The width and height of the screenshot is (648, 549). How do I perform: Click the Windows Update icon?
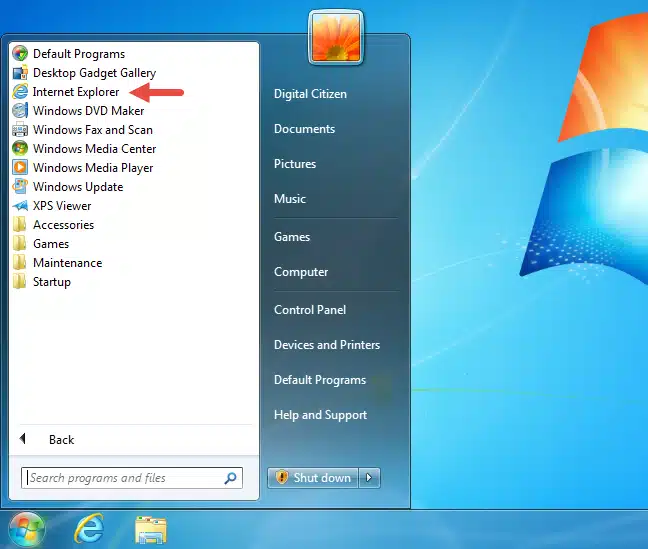[x=20, y=187]
